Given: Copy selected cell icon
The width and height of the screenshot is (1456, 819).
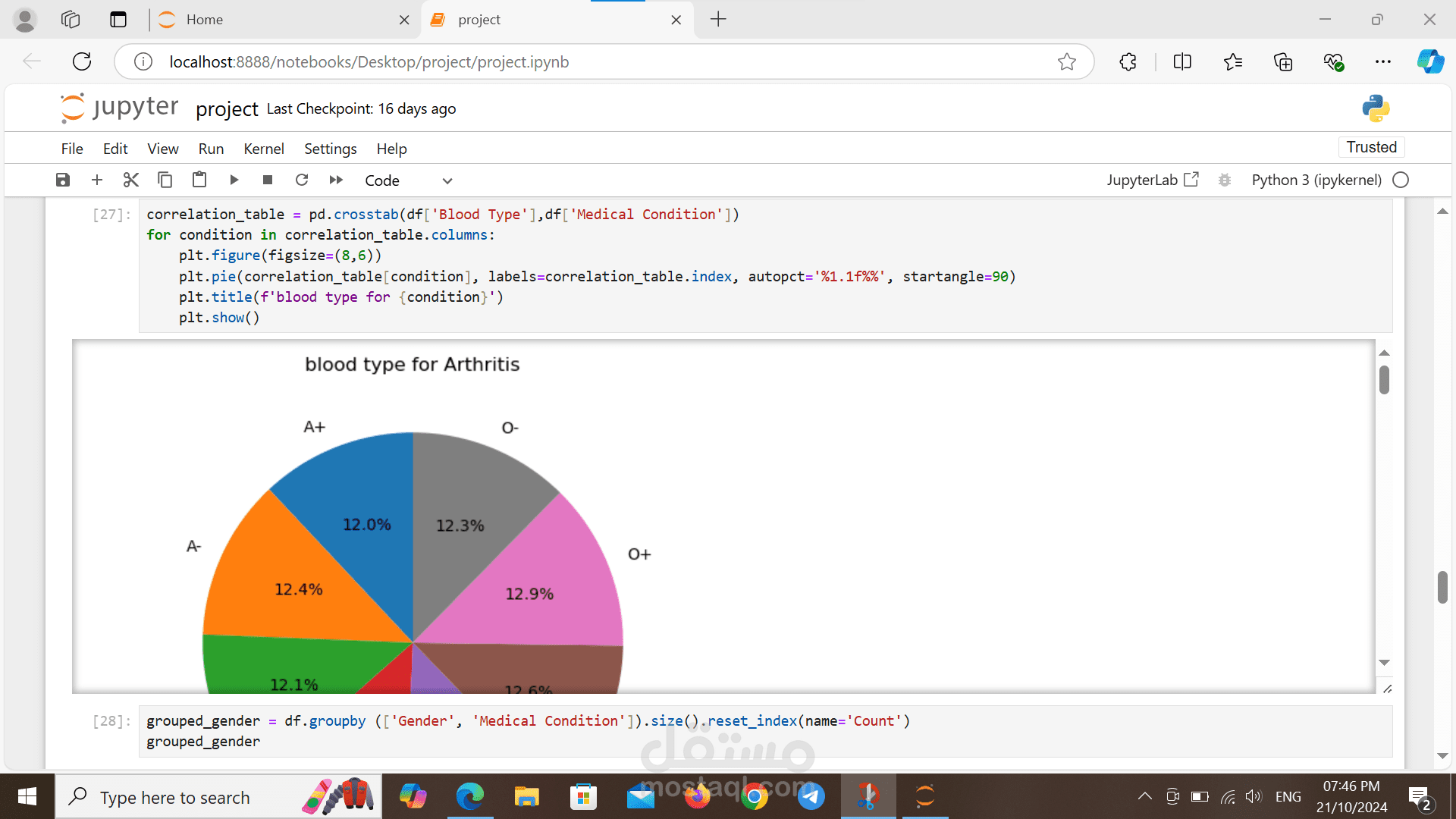Looking at the screenshot, I should coord(165,180).
